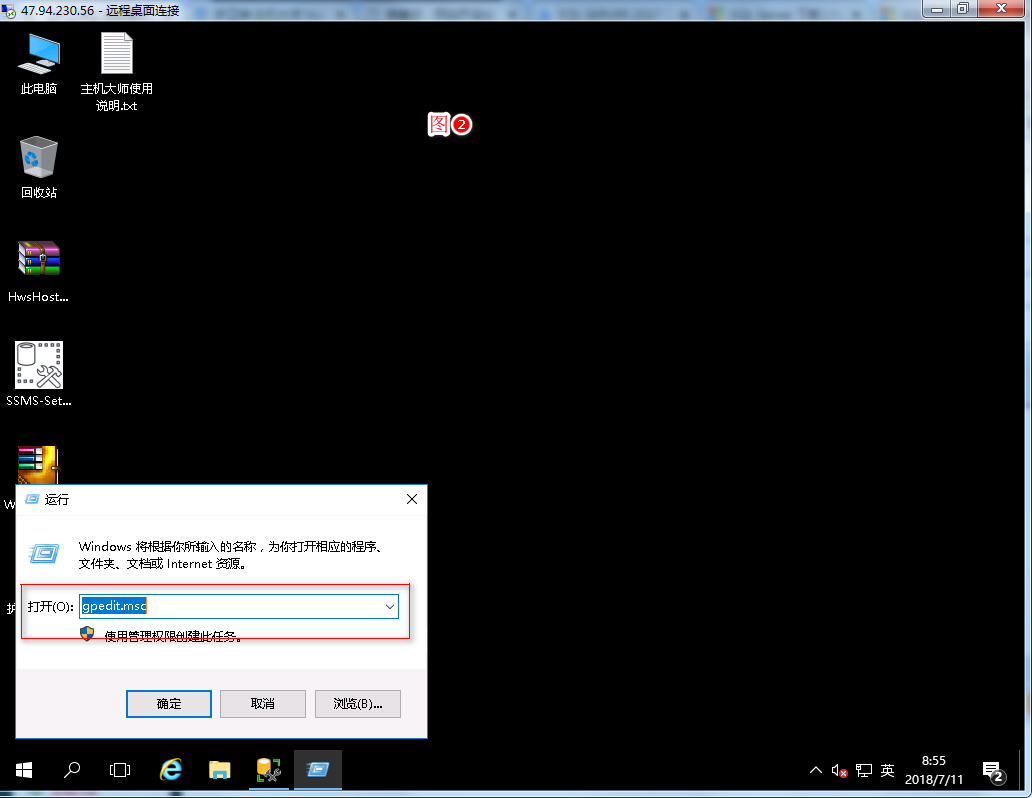Show hidden system tray icons
The height and width of the screenshot is (798, 1032).
click(x=816, y=771)
